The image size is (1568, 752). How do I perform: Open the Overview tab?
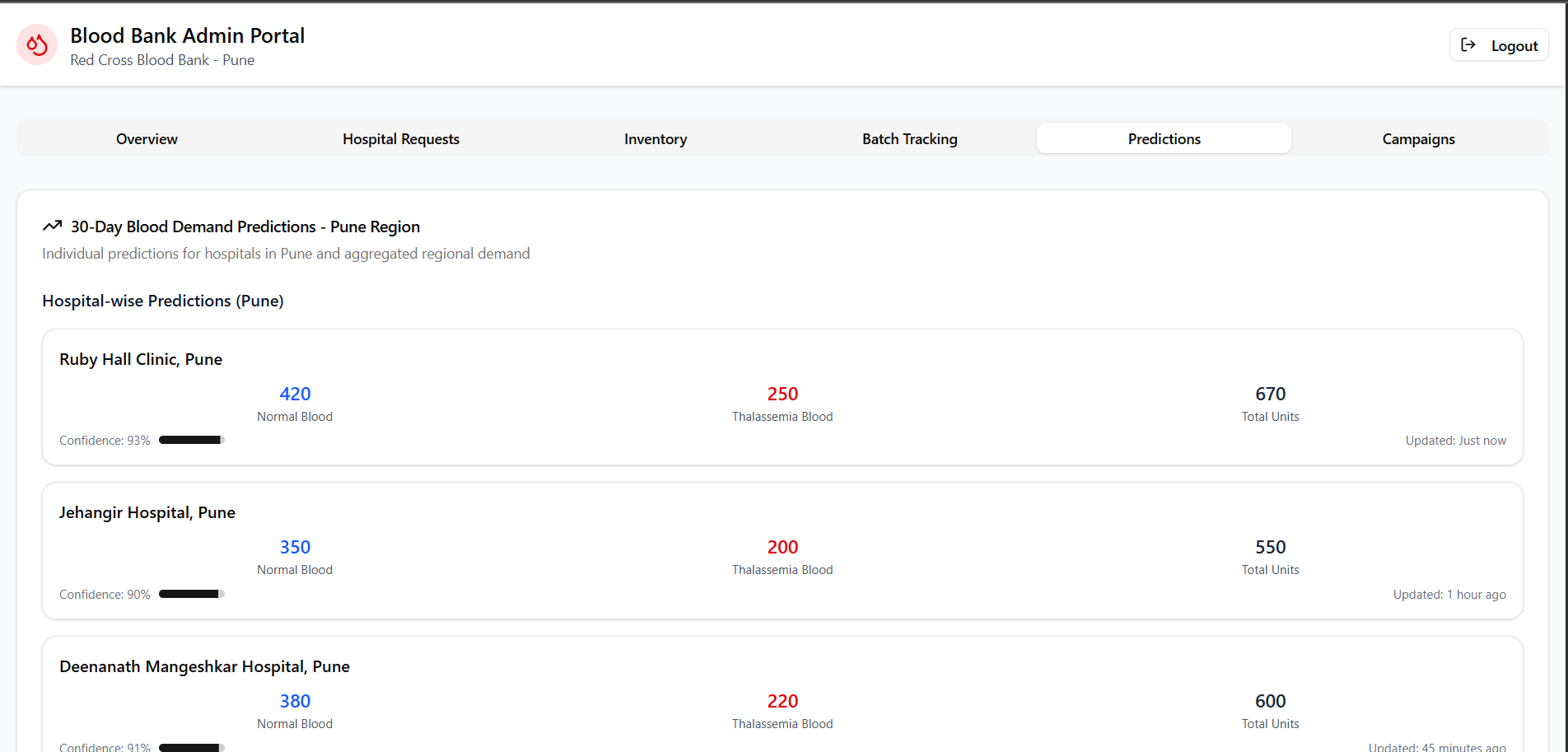tap(147, 138)
